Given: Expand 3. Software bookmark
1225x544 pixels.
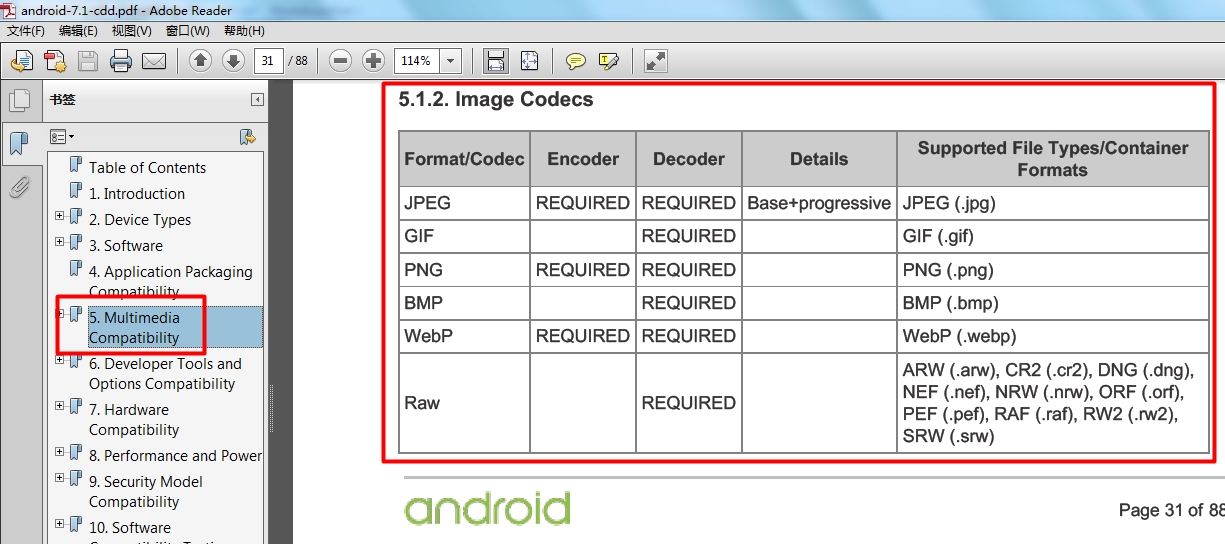Looking at the screenshot, I should tap(60, 242).
